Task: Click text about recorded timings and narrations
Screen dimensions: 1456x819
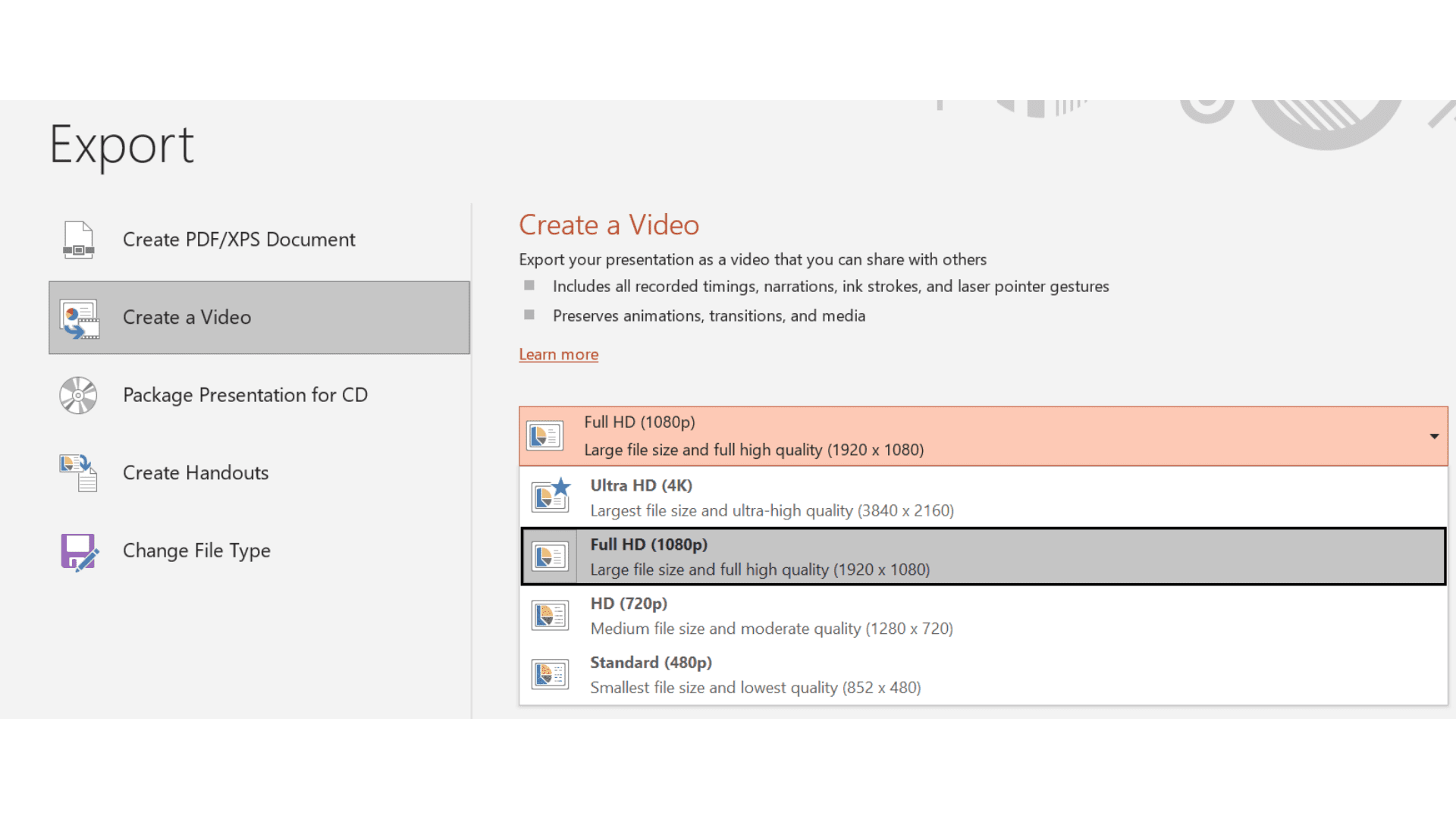Action: (x=831, y=287)
